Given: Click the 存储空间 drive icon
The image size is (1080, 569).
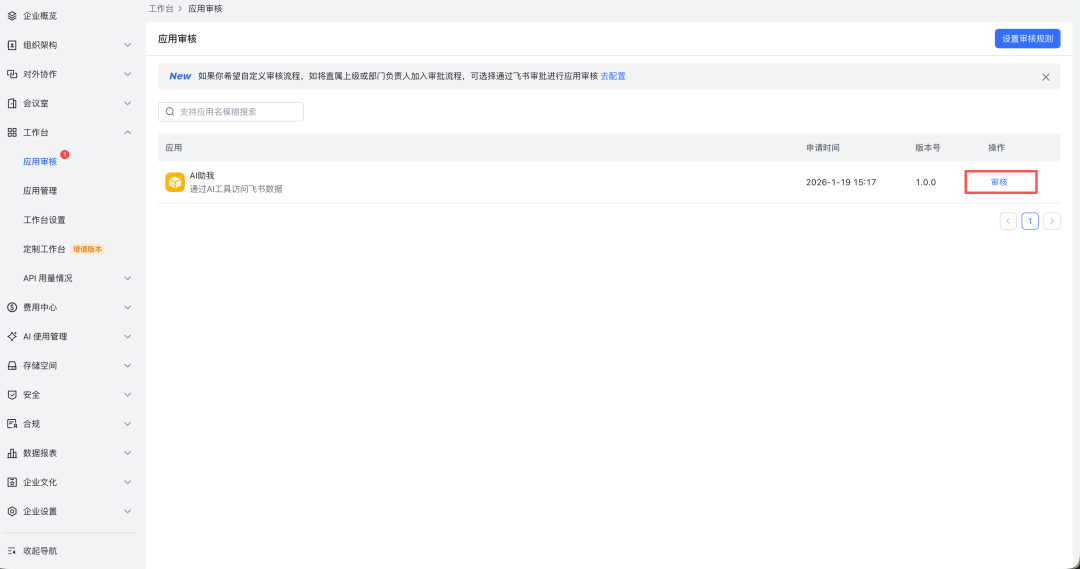Looking at the screenshot, I should pyautogui.click(x=12, y=366).
